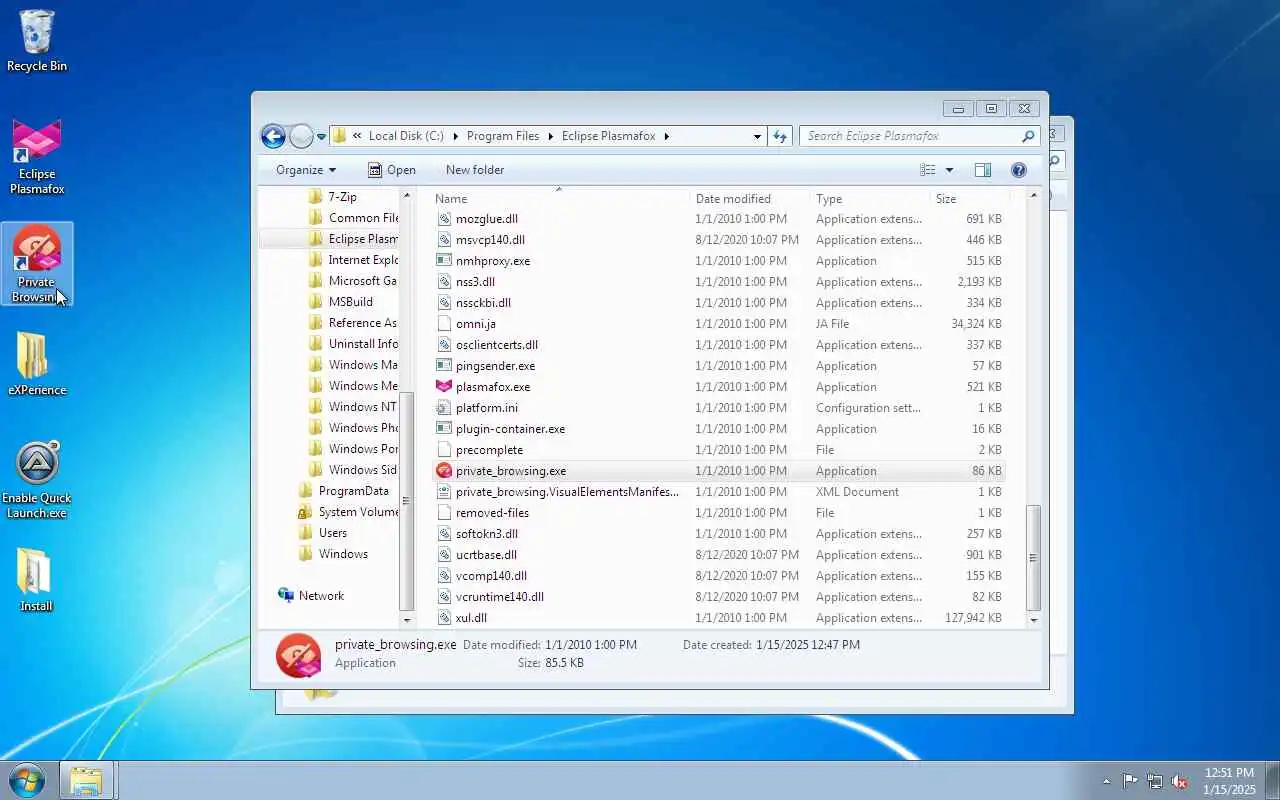Click the Open toolbar button
Screen dimensions: 1280x800
point(391,170)
